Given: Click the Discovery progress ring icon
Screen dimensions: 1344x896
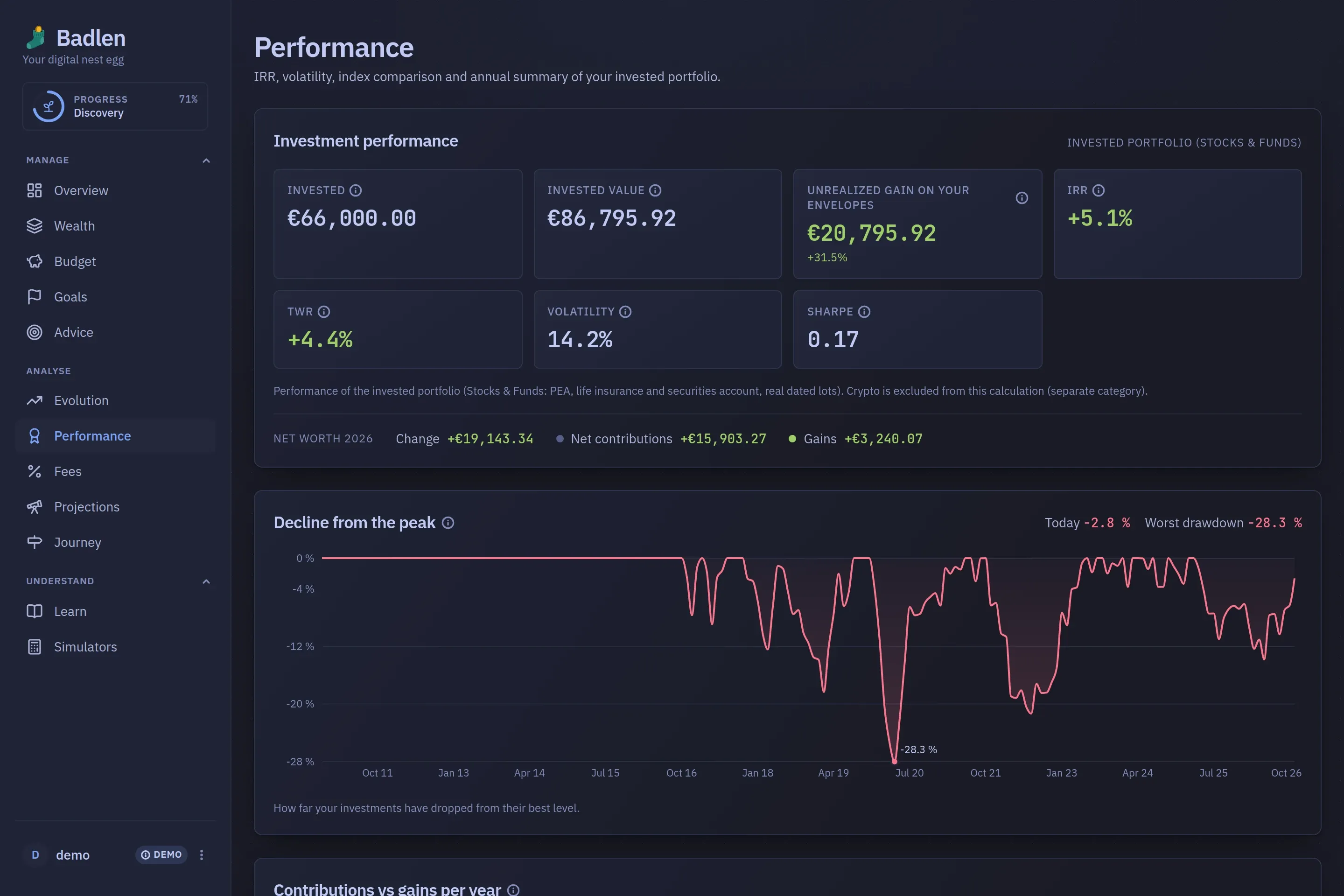Looking at the screenshot, I should 48,106.
